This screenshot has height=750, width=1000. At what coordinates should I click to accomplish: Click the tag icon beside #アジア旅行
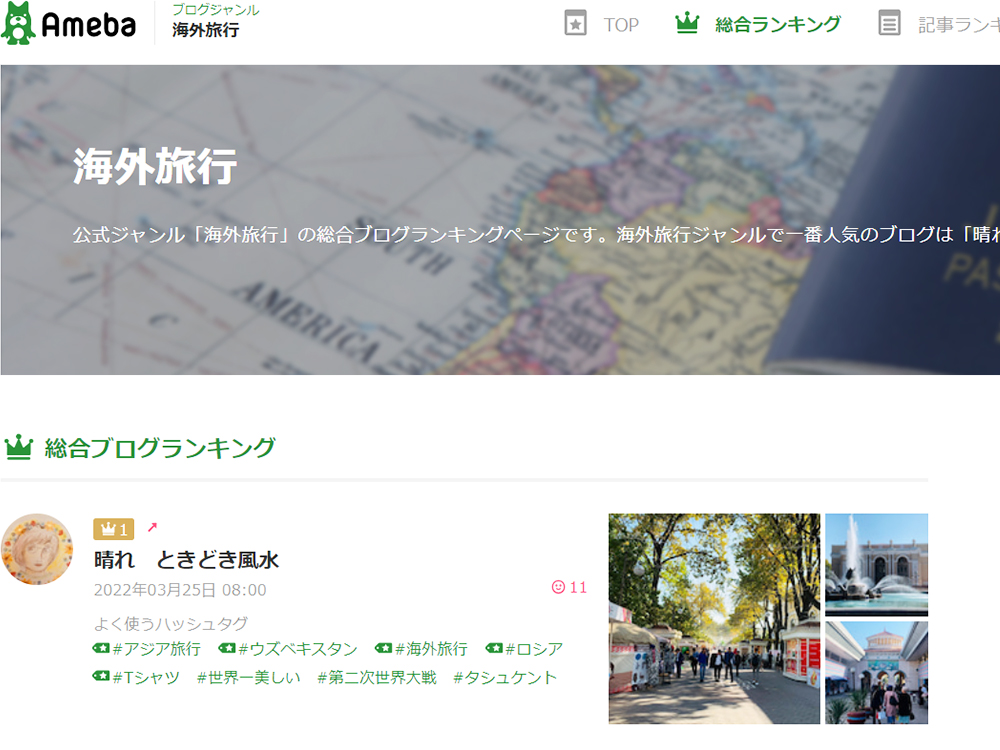[101, 649]
